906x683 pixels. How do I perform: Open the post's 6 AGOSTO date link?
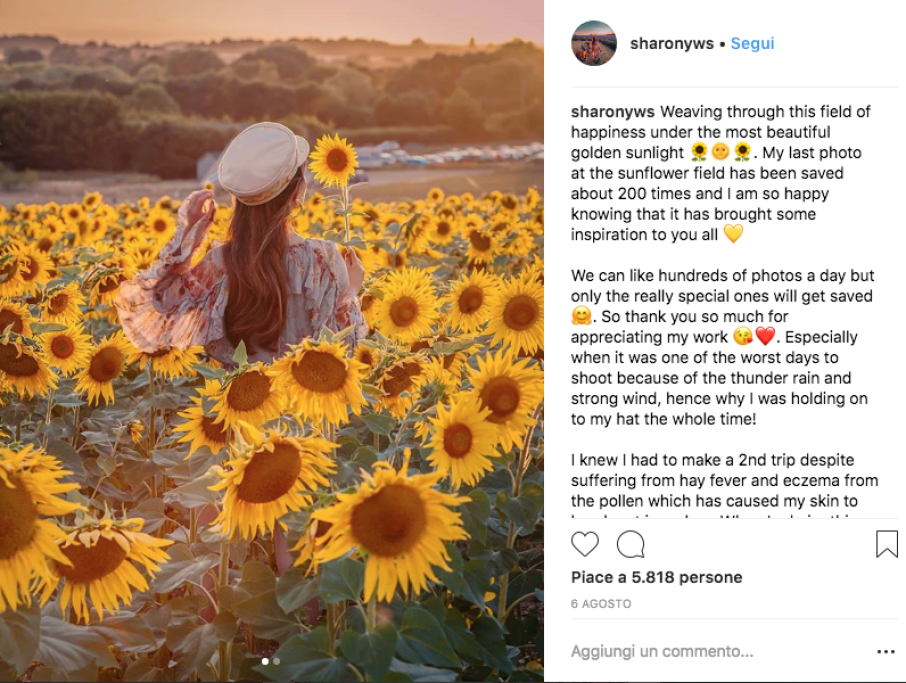pos(601,604)
